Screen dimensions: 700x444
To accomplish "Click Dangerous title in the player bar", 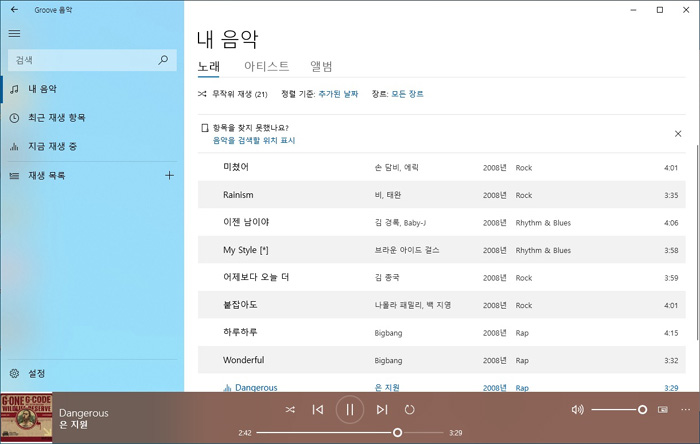I will 83,413.
